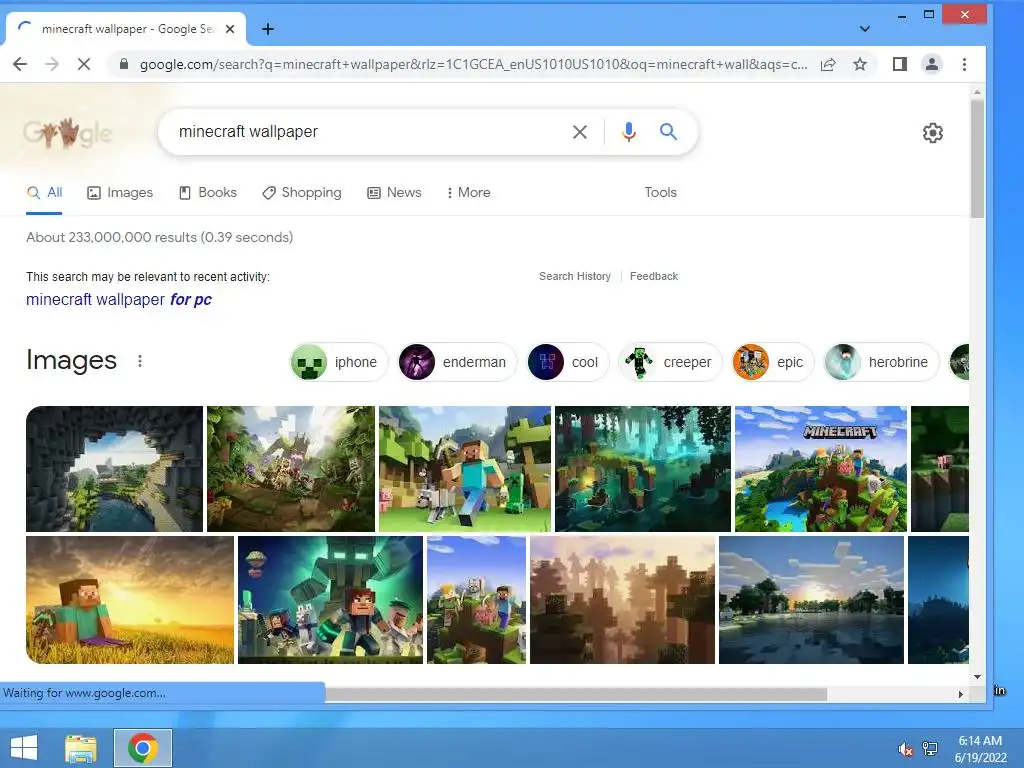This screenshot has height=768, width=1024.
Task: Open Chrome side panel
Action: pos(900,64)
